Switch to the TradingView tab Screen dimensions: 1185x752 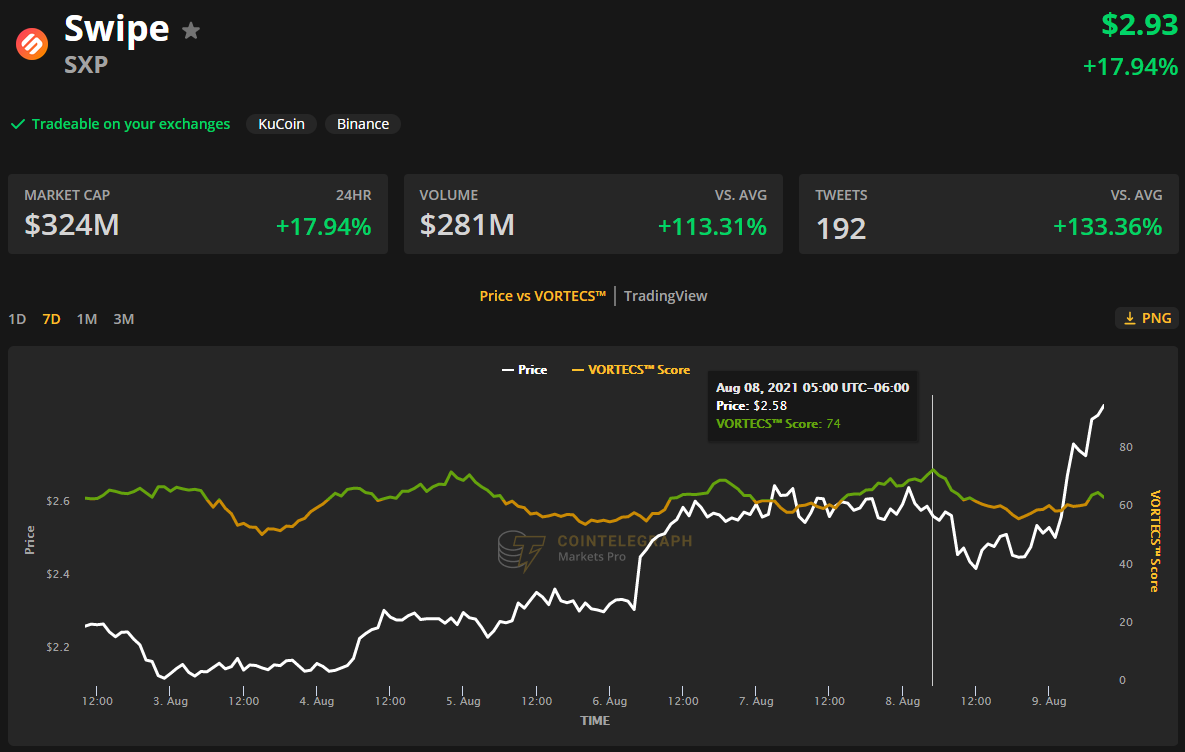[665, 295]
